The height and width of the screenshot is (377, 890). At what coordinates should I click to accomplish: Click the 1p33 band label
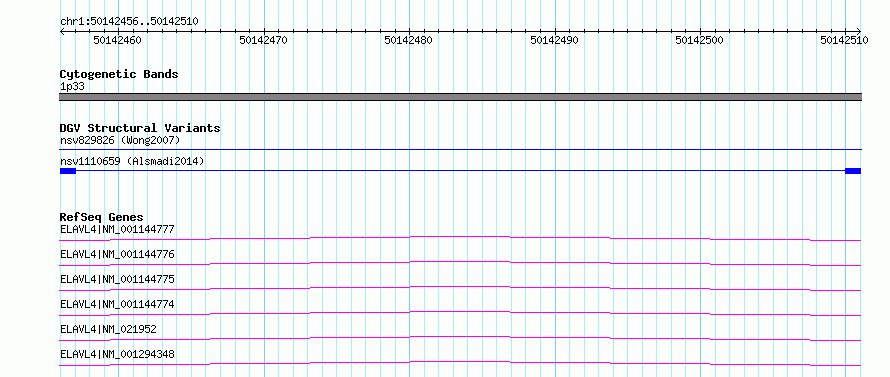click(x=72, y=86)
